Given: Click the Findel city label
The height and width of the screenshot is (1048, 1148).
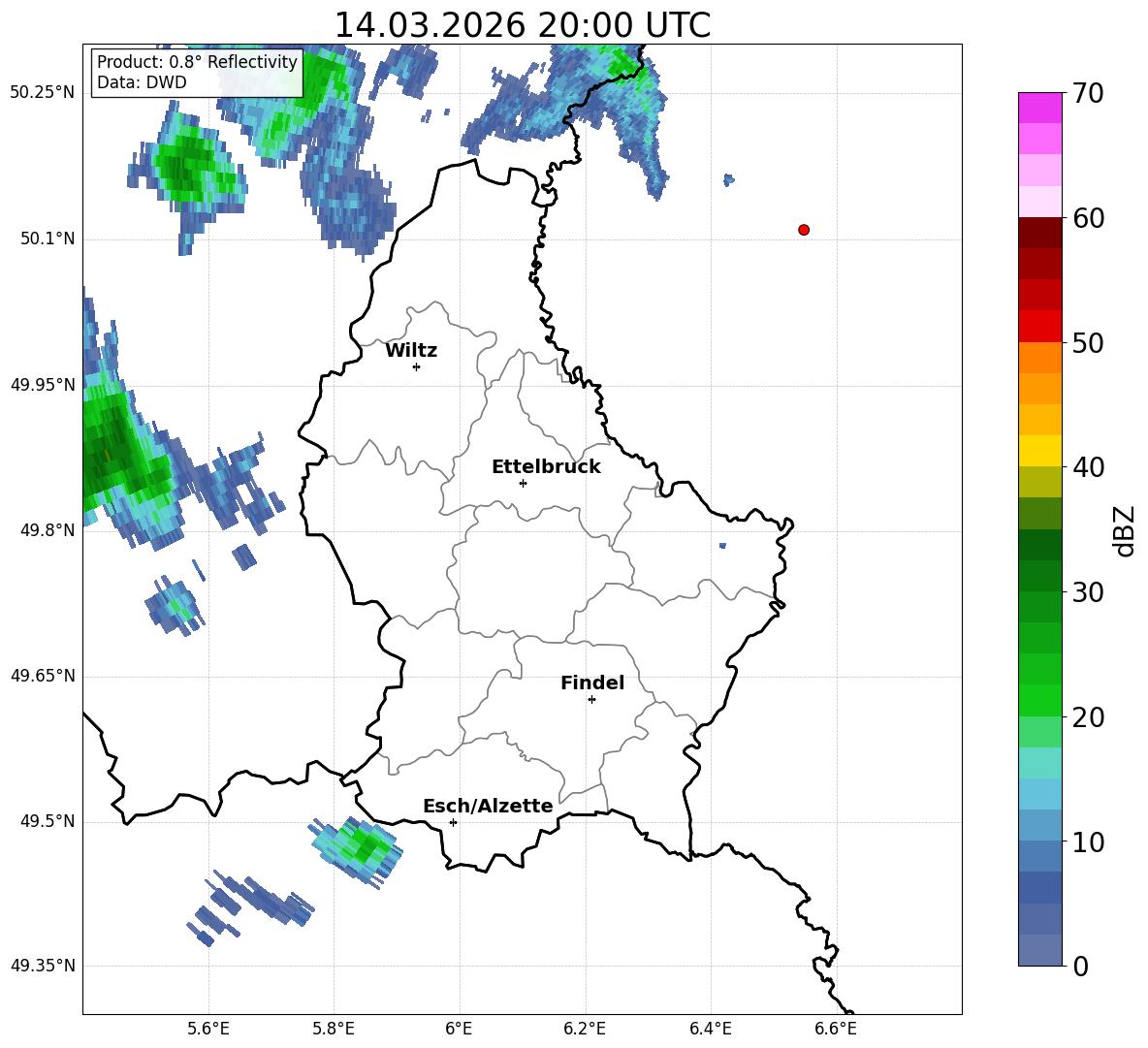Looking at the screenshot, I should [x=592, y=683].
